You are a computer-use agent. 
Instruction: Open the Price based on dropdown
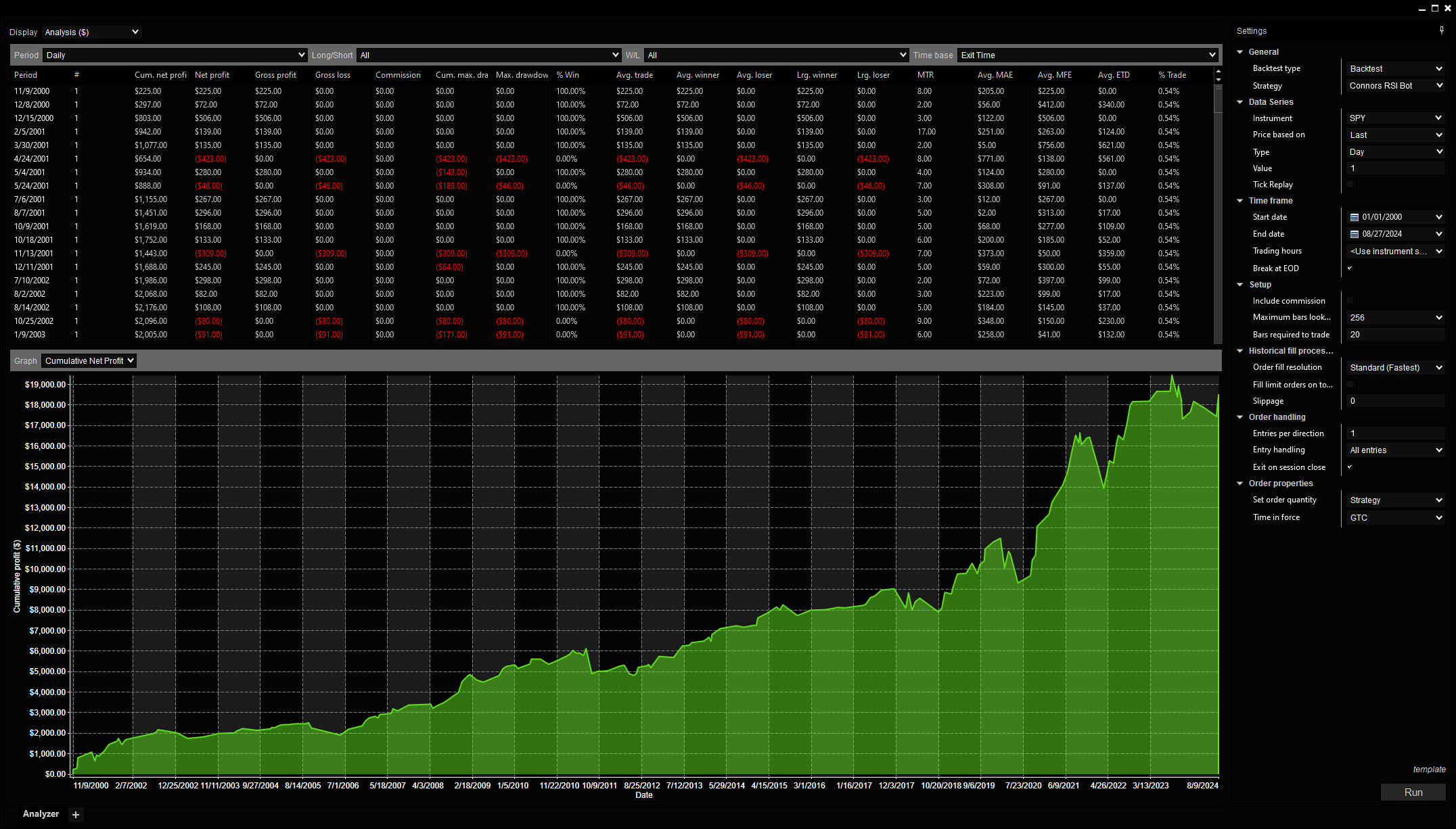pyautogui.click(x=1396, y=135)
